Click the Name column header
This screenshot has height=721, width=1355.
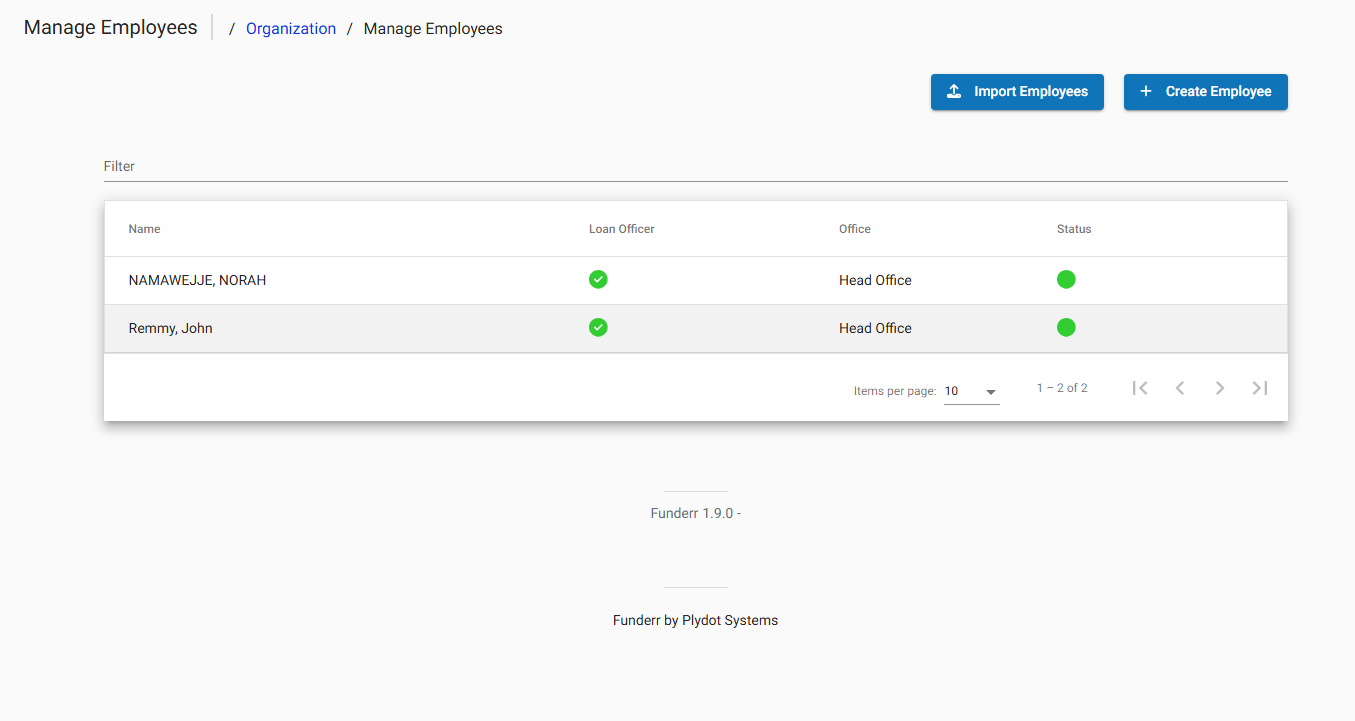pos(144,228)
